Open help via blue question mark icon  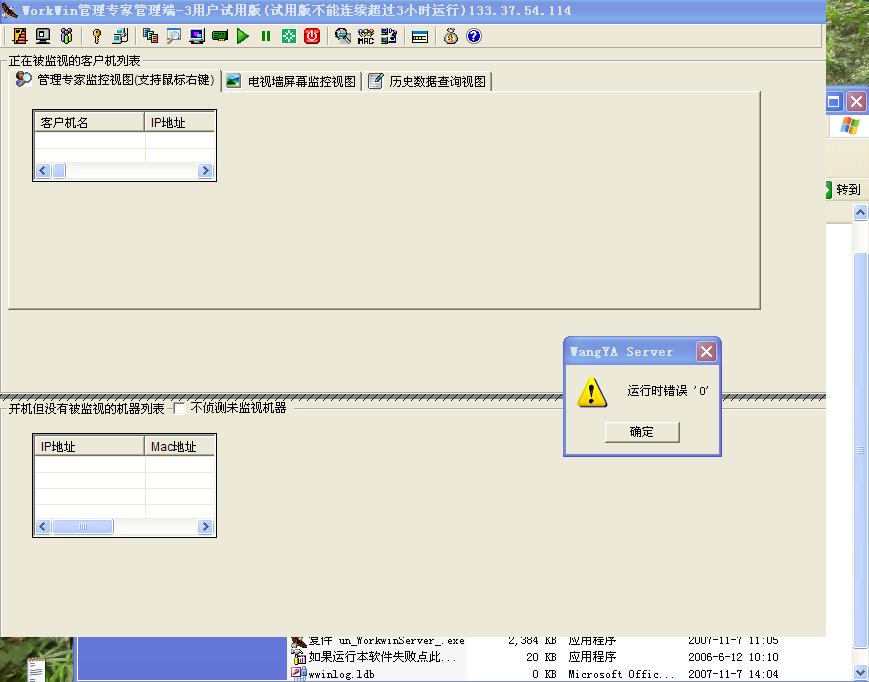(x=474, y=37)
